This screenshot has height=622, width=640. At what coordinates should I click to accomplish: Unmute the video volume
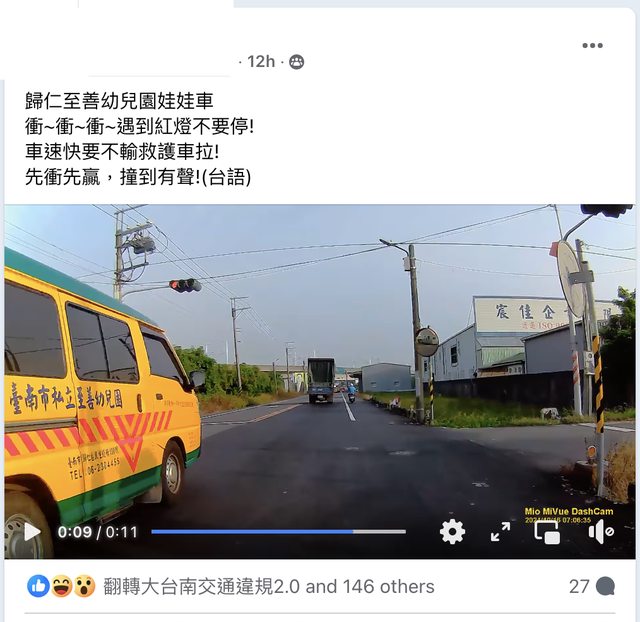coord(601,532)
